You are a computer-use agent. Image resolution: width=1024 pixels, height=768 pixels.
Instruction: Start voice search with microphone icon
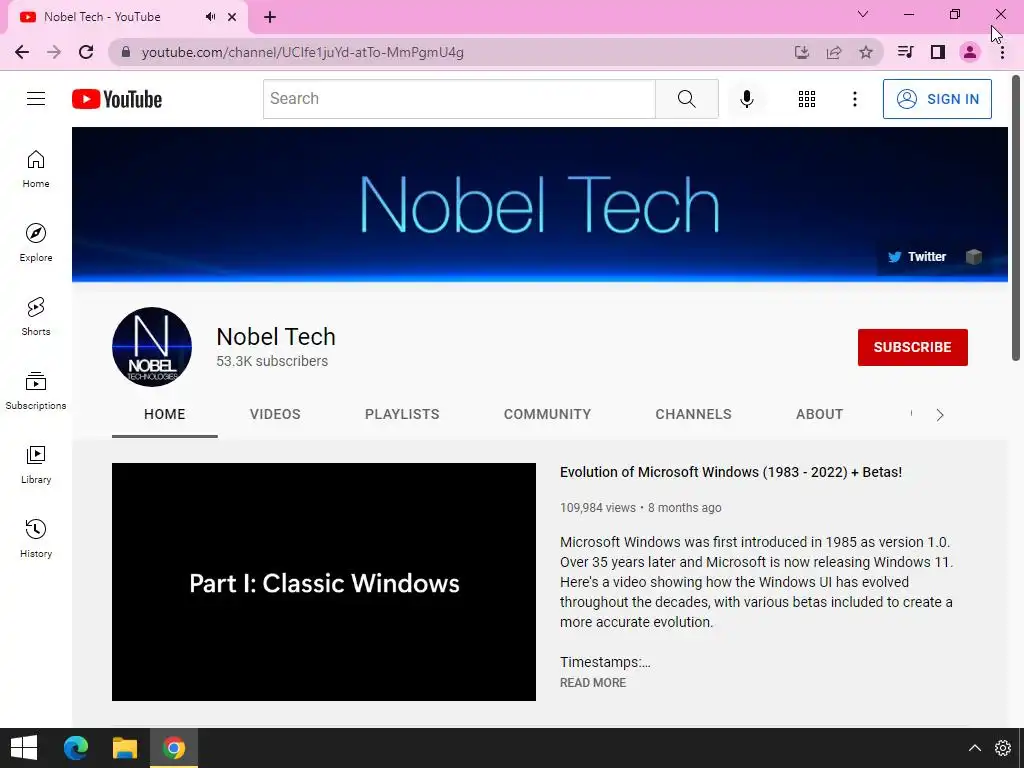(746, 99)
